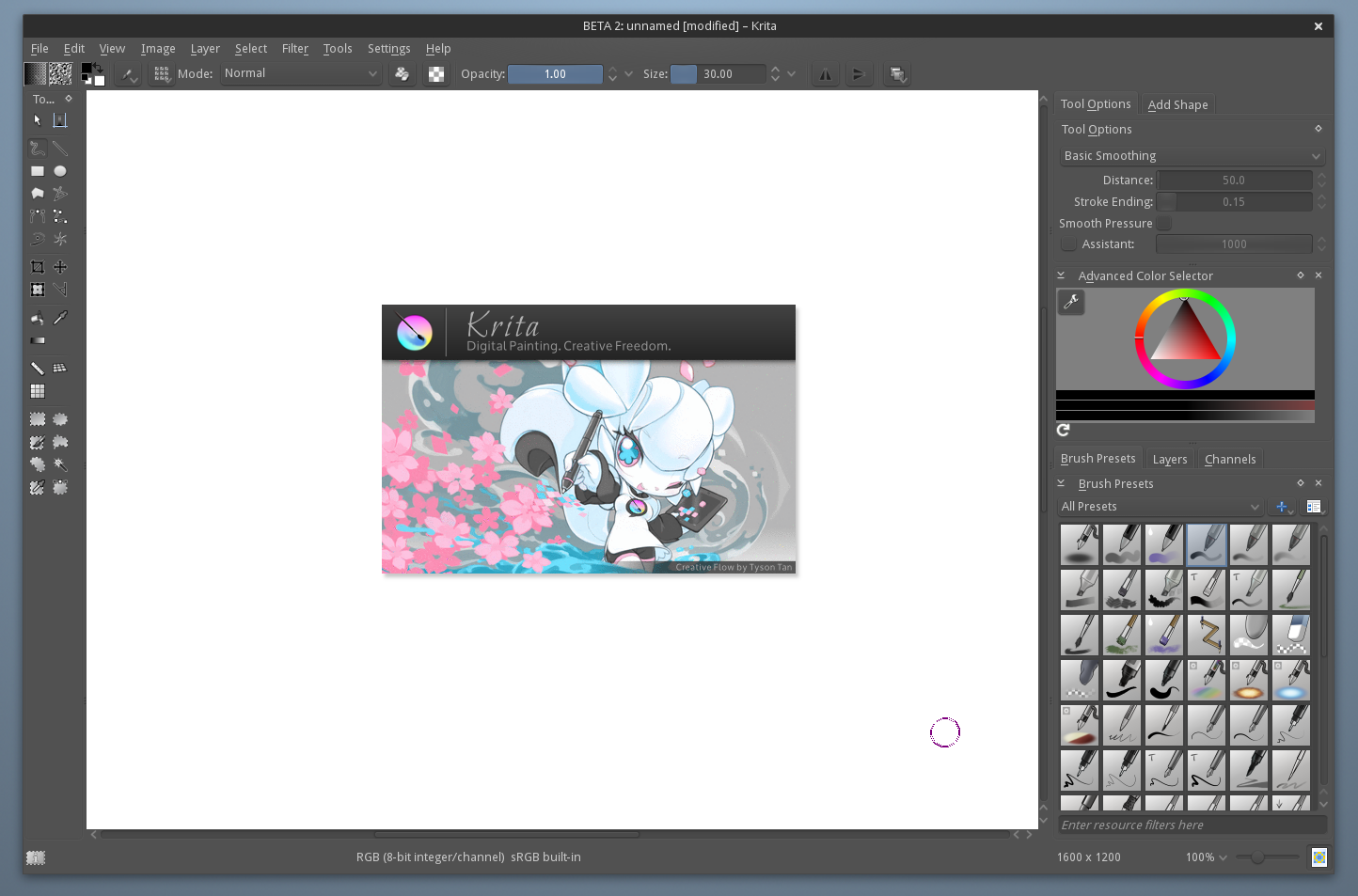Click the Channels tab
1358x896 pixels.
coord(1229,460)
